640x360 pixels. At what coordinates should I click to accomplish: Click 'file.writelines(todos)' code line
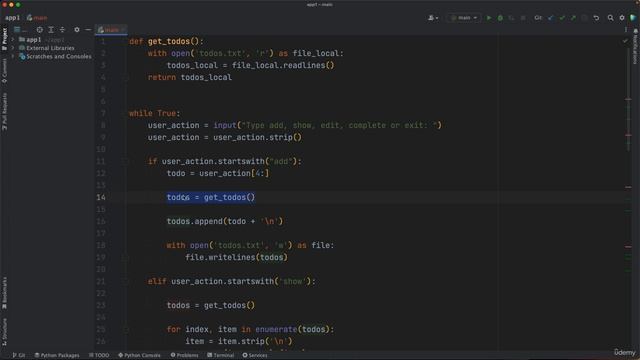click(x=236, y=258)
